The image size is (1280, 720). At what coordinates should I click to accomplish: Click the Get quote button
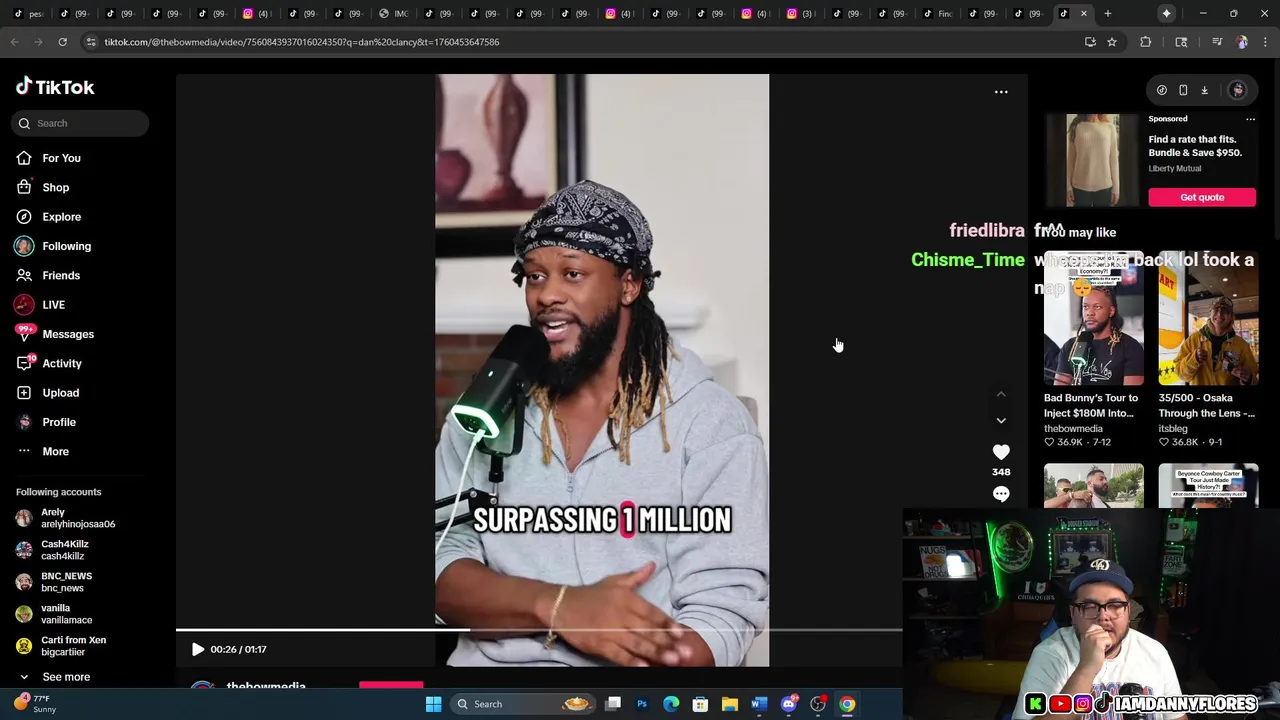point(1202,197)
